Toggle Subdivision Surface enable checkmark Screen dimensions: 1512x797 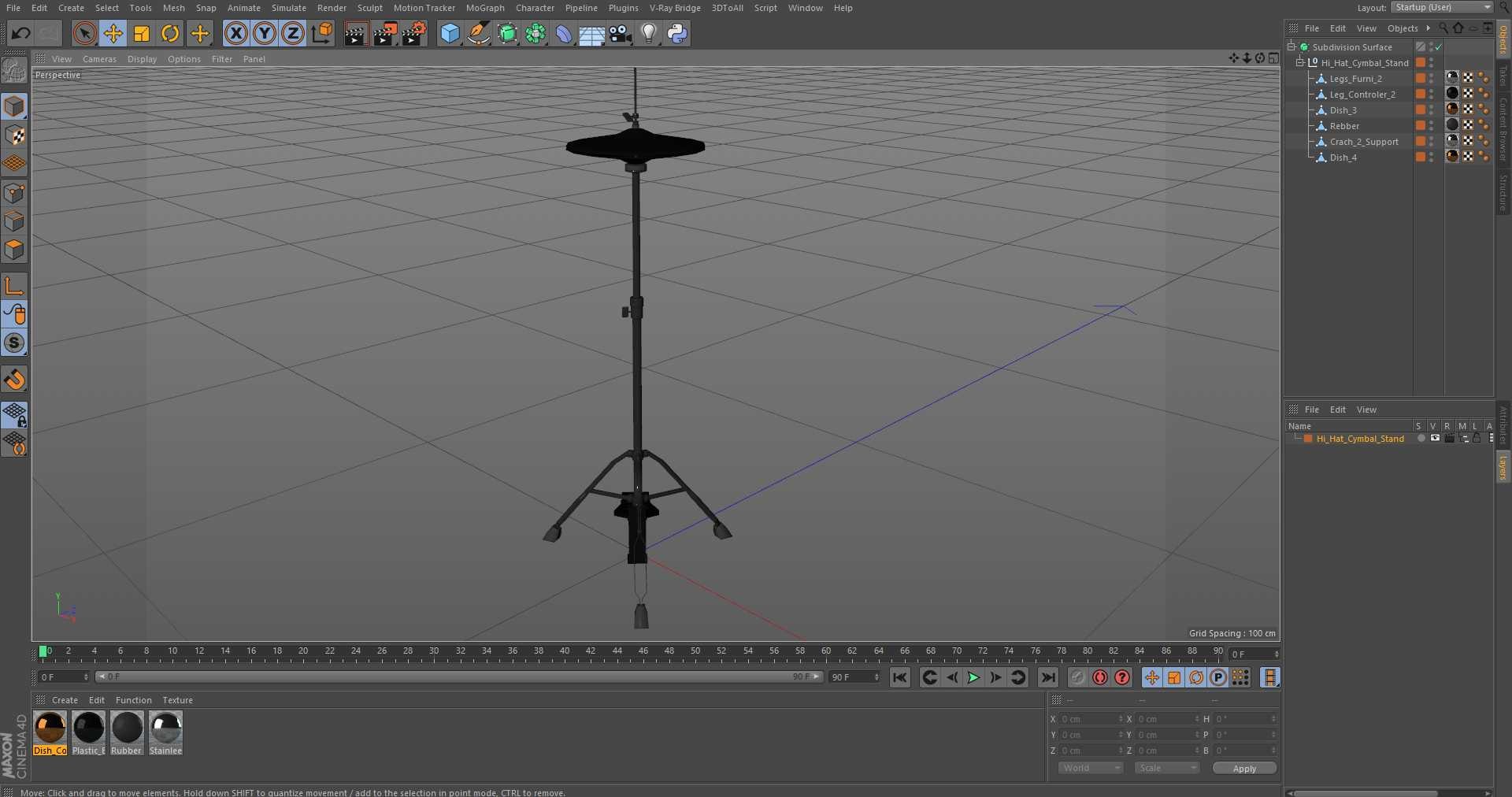click(x=1439, y=47)
